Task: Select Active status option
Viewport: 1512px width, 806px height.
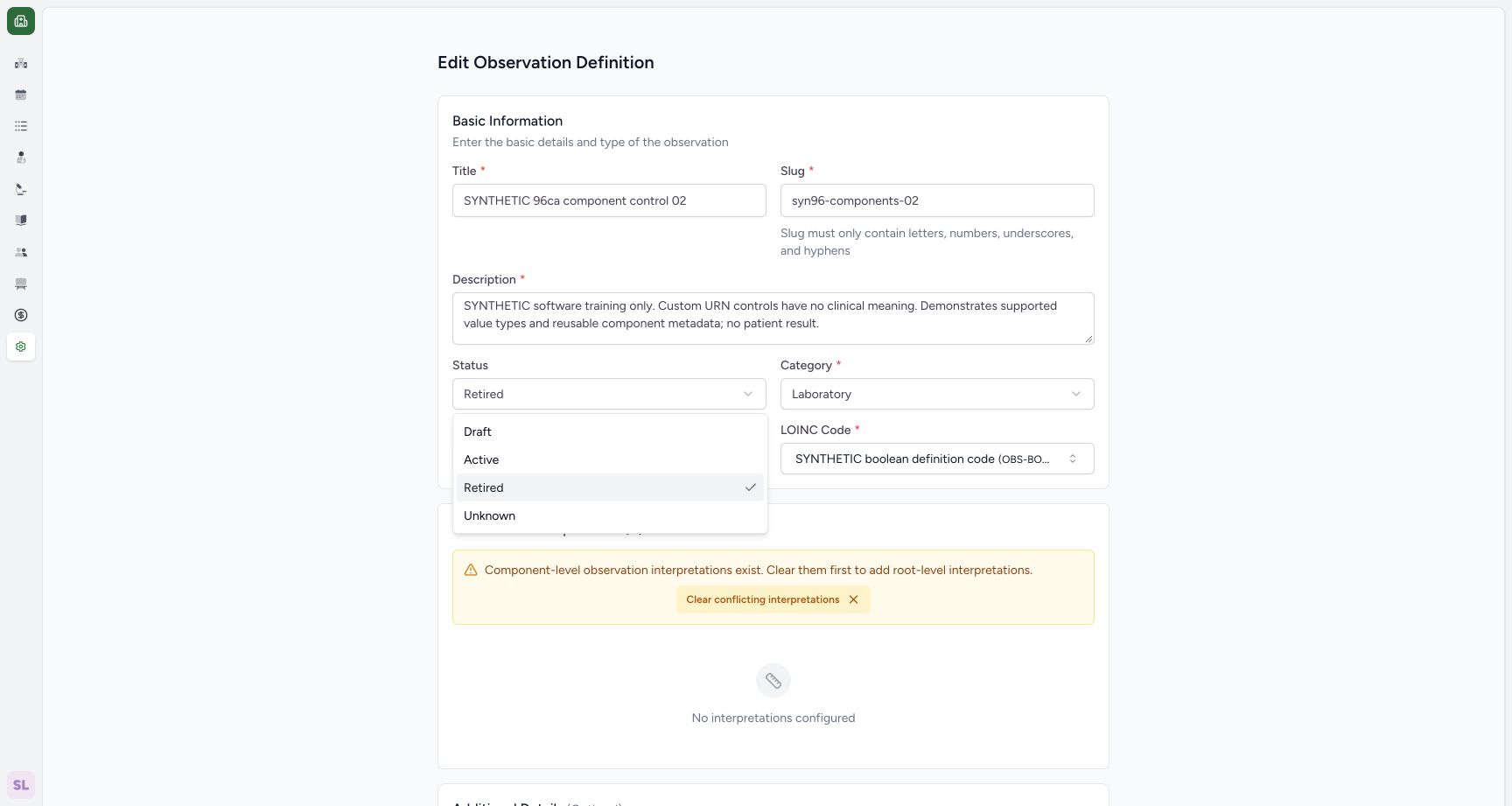Action: click(x=610, y=459)
